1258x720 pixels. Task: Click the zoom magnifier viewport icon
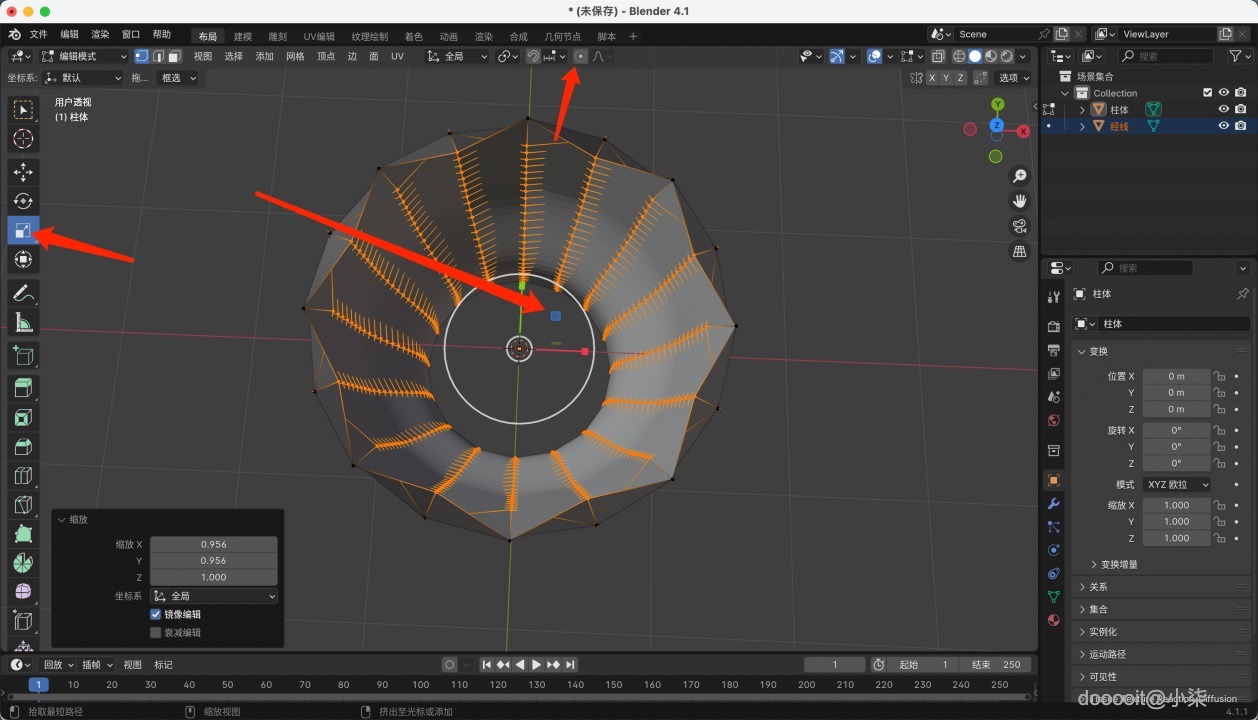click(1020, 176)
